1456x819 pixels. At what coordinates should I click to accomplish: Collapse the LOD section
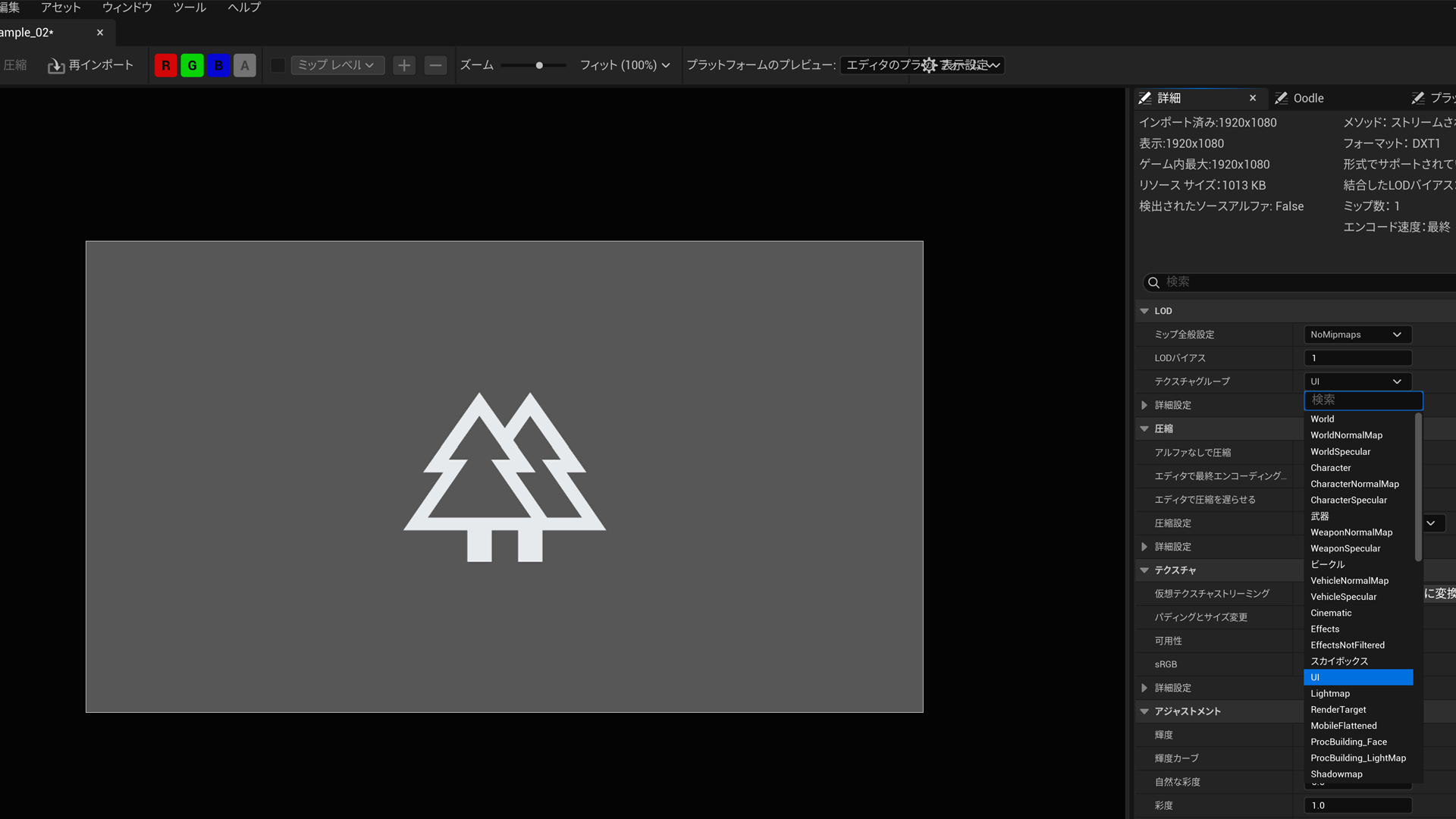click(x=1144, y=311)
